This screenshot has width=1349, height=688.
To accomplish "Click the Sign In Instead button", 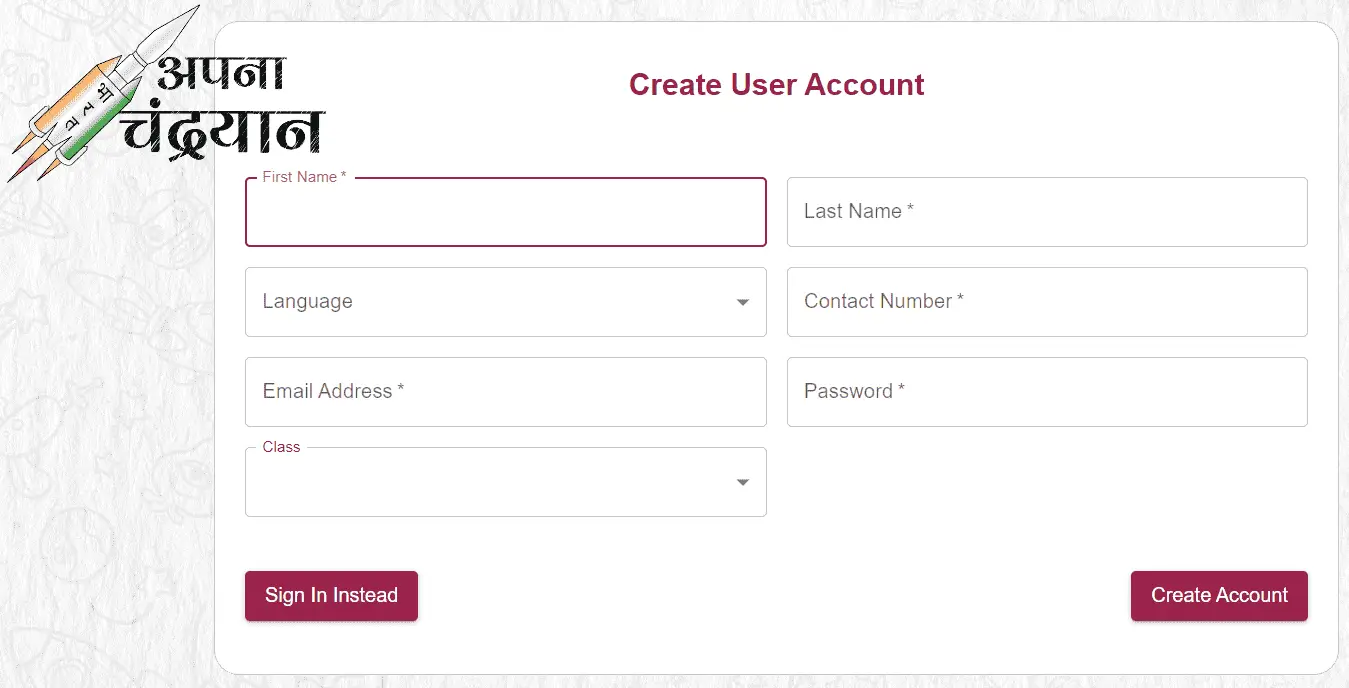I will (x=331, y=595).
